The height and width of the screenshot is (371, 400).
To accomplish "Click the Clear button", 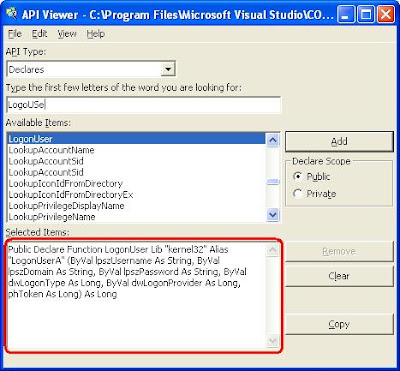I will point(339,276).
